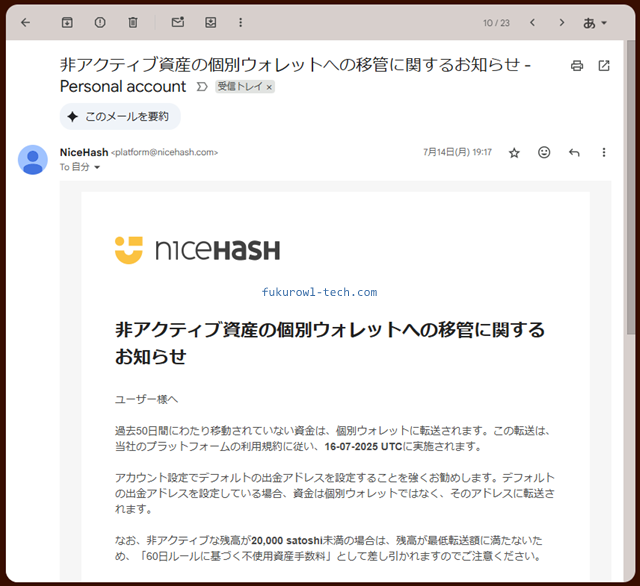Click the sender avatar icon
Image resolution: width=640 pixels, height=586 pixels.
coord(33,160)
